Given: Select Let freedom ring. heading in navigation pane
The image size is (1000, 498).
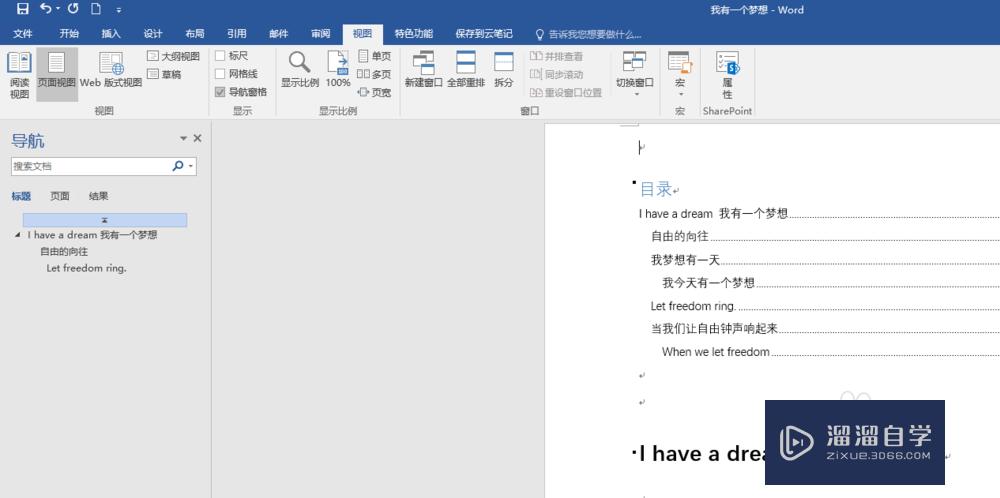Looking at the screenshot, I should (x=87, y=268).
